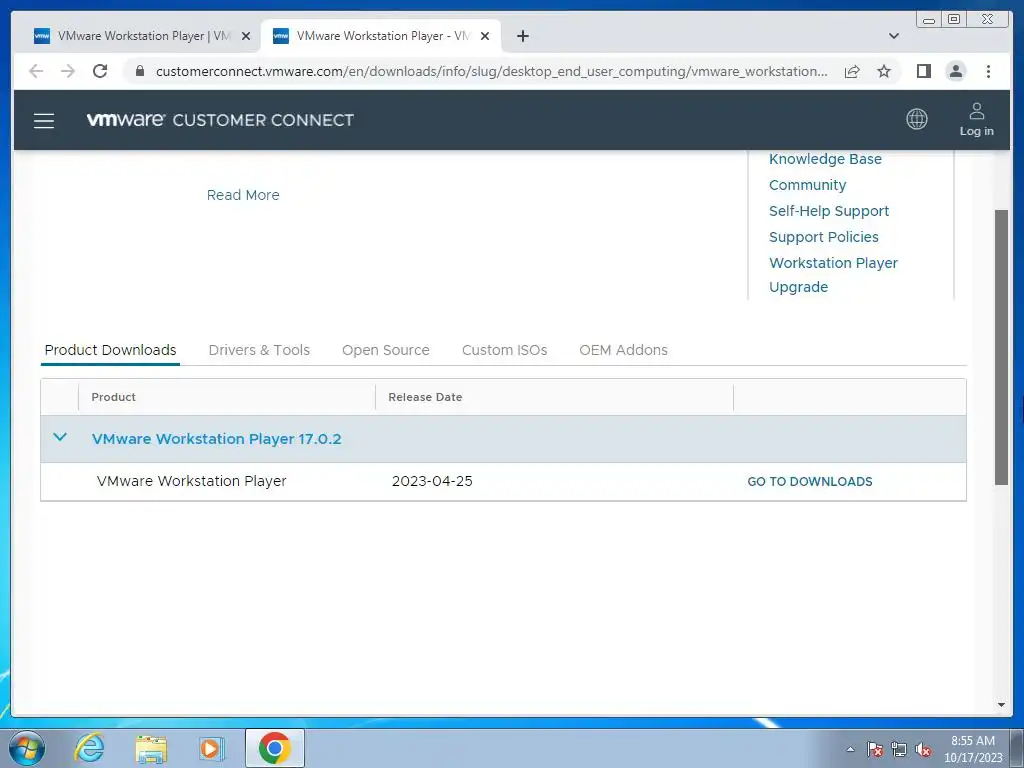Image resolution: width=1024 pixels, height=768 pixels.
Task: Click the network tray icon
Action: pos(899,750)
